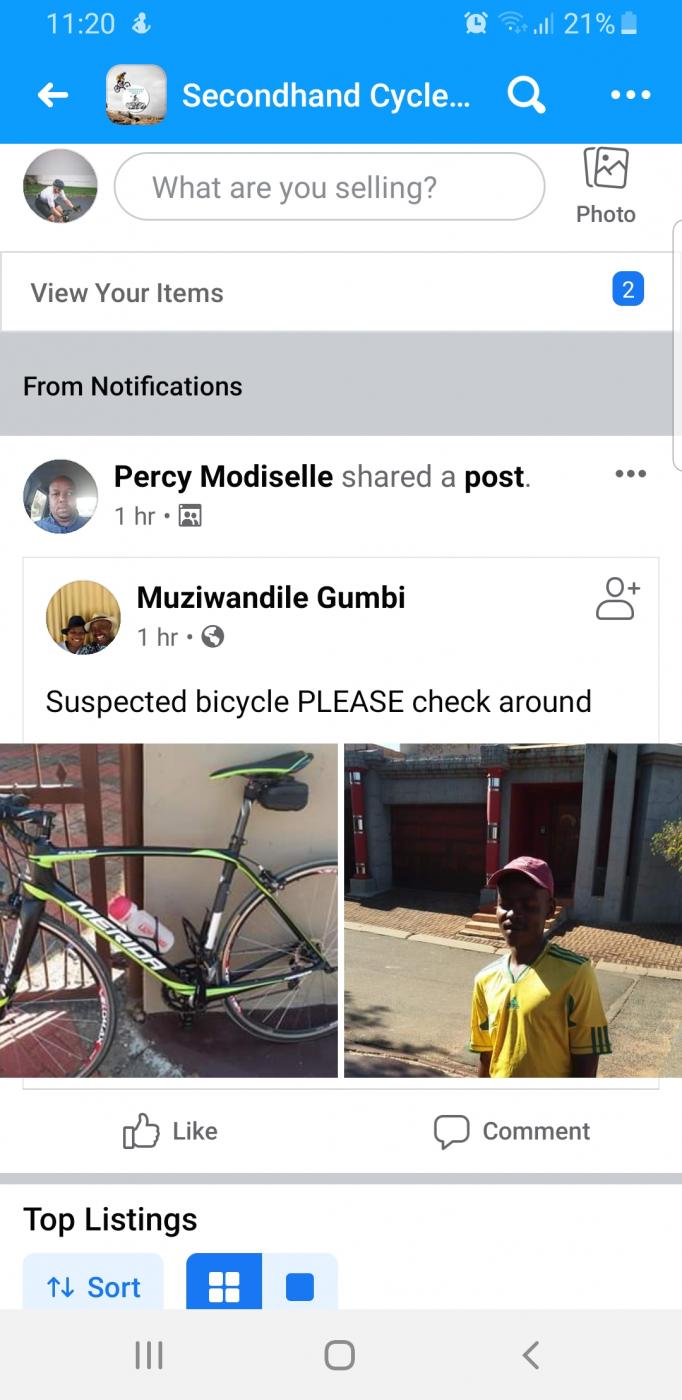Open the Merida bicycle photo
Screen dimensions: 682x1400
point(168,910)
